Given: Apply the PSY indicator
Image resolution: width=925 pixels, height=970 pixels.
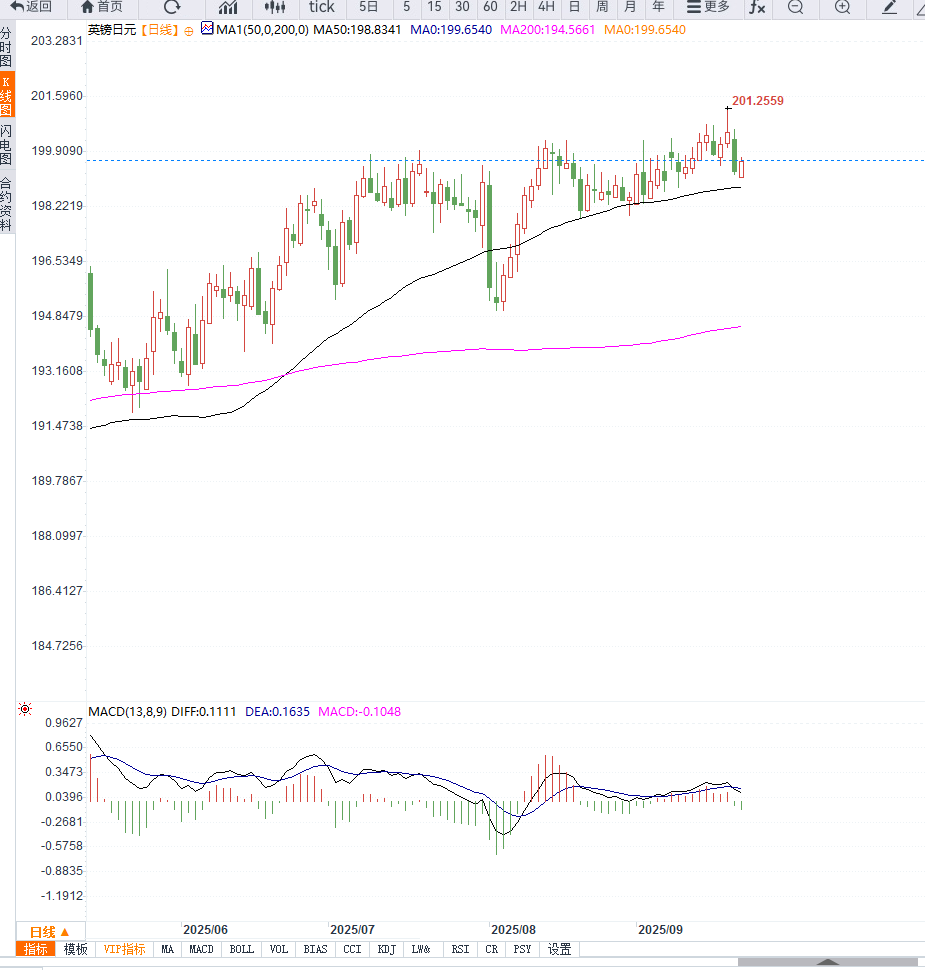Looking at the screenshot, I should tap(522, 949).
